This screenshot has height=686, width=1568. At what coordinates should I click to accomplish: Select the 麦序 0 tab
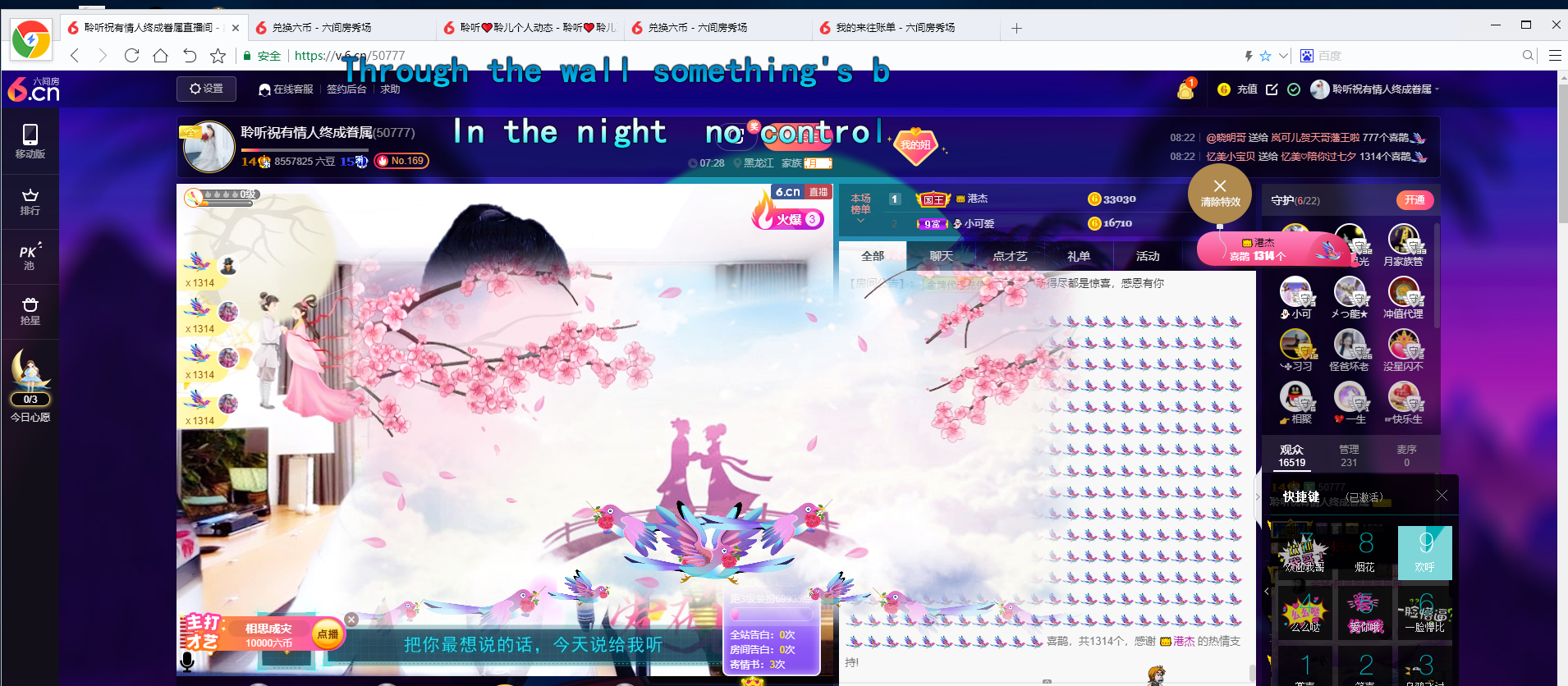click(1406, 455)
